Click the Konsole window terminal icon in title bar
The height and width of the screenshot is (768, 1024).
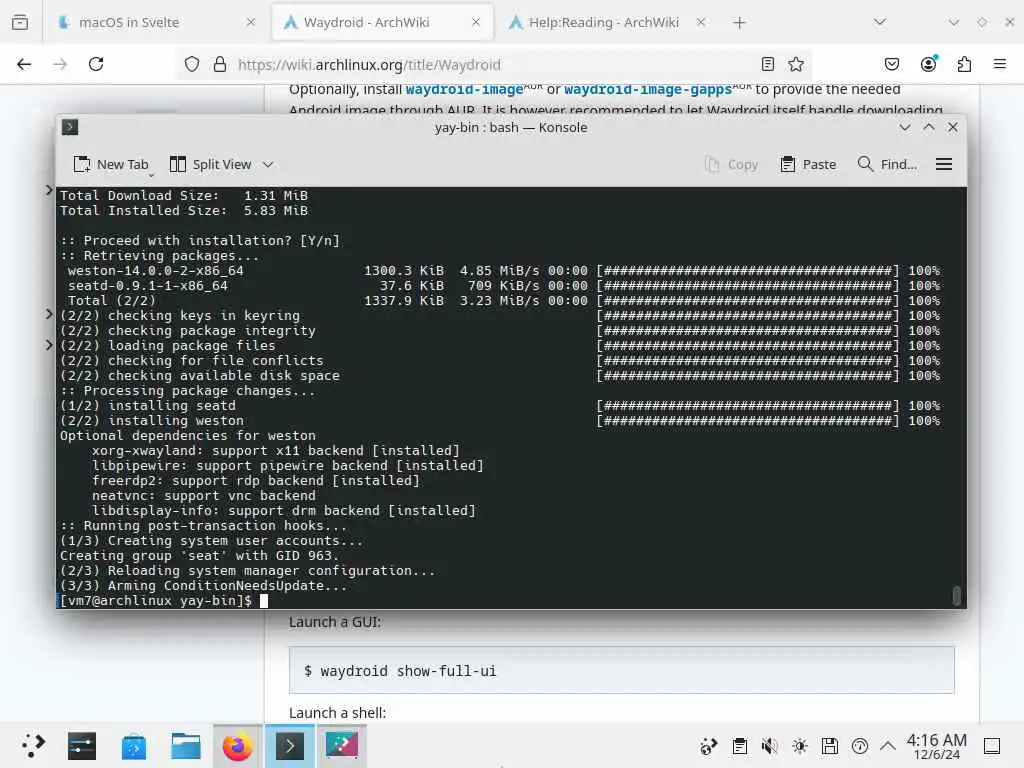70,127
